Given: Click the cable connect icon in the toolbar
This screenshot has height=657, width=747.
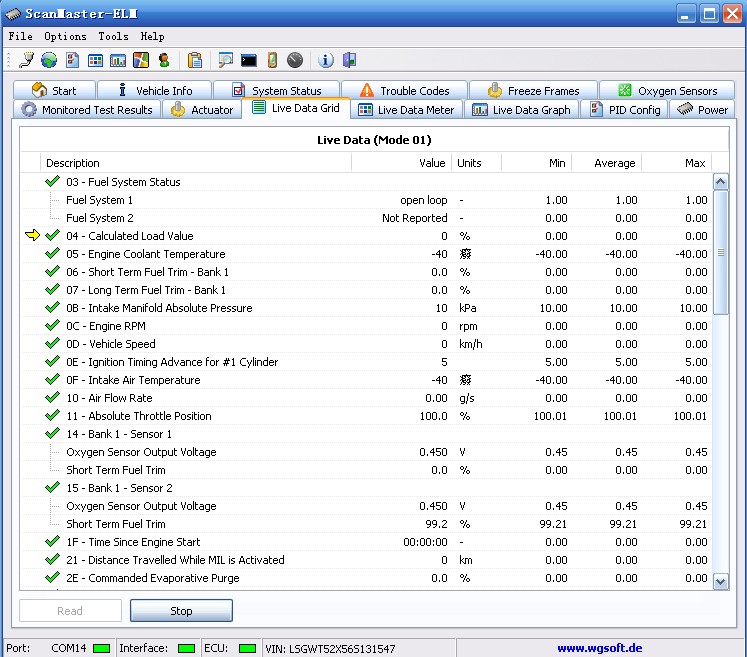Looking at the screenshot, I should click(x=27, y=60).
